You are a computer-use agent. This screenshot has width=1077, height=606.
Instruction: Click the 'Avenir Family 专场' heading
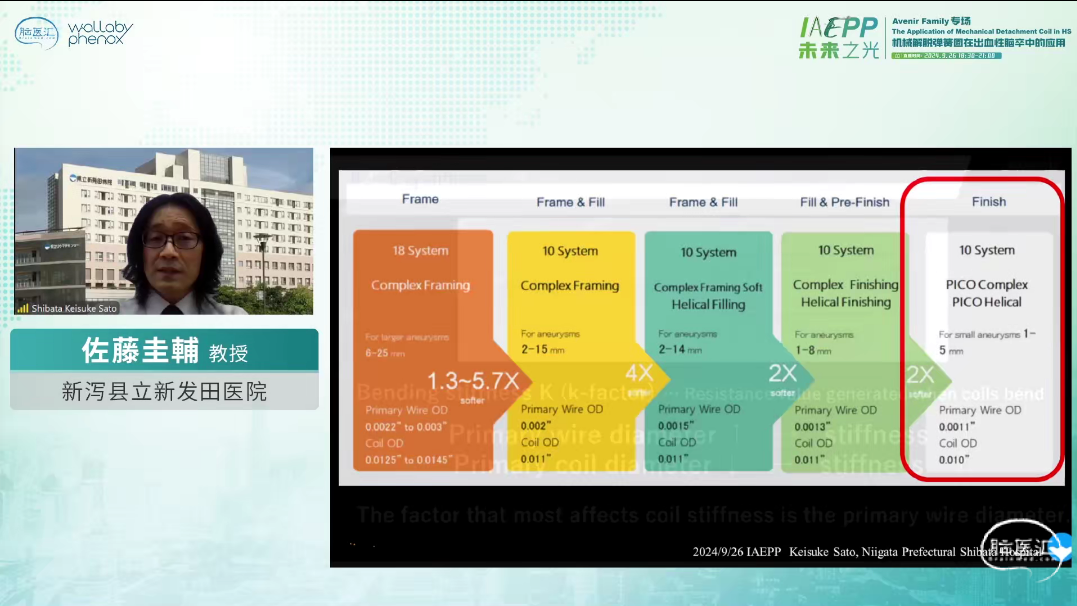[x=931, y=21]
